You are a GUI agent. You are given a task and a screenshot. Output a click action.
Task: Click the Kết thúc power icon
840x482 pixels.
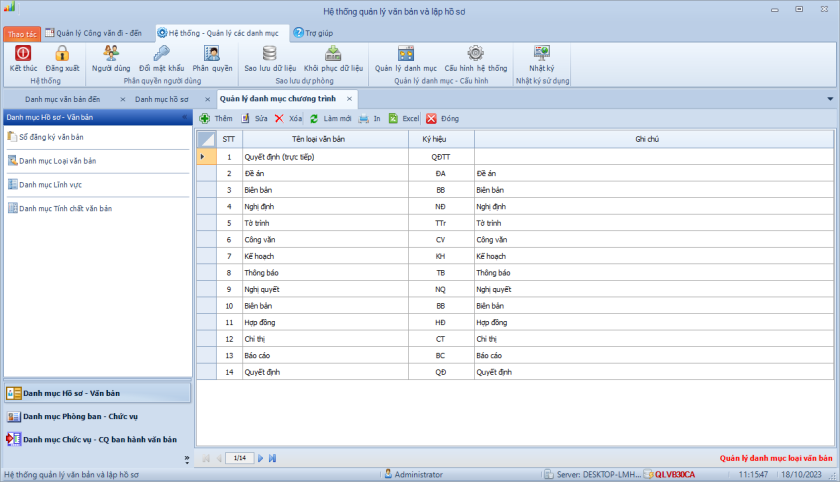[23, 54]
